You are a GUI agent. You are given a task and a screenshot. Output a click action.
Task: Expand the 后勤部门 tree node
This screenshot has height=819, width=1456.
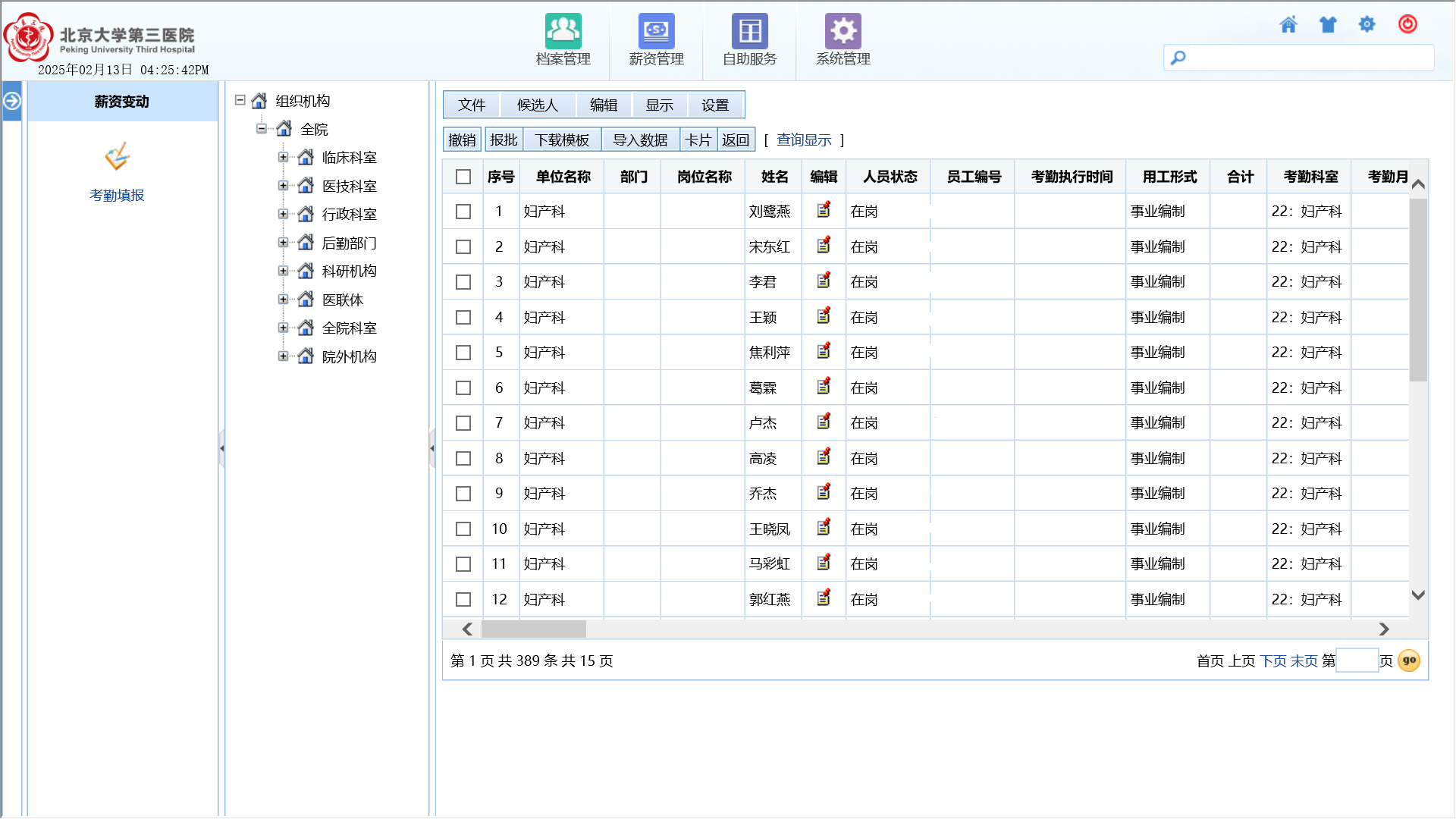(283, 243)
